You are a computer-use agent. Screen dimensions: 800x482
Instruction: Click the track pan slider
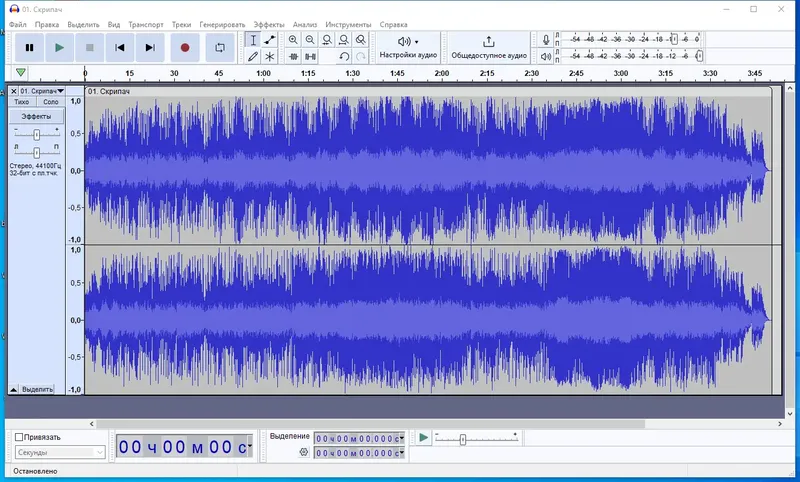[37, 153]
